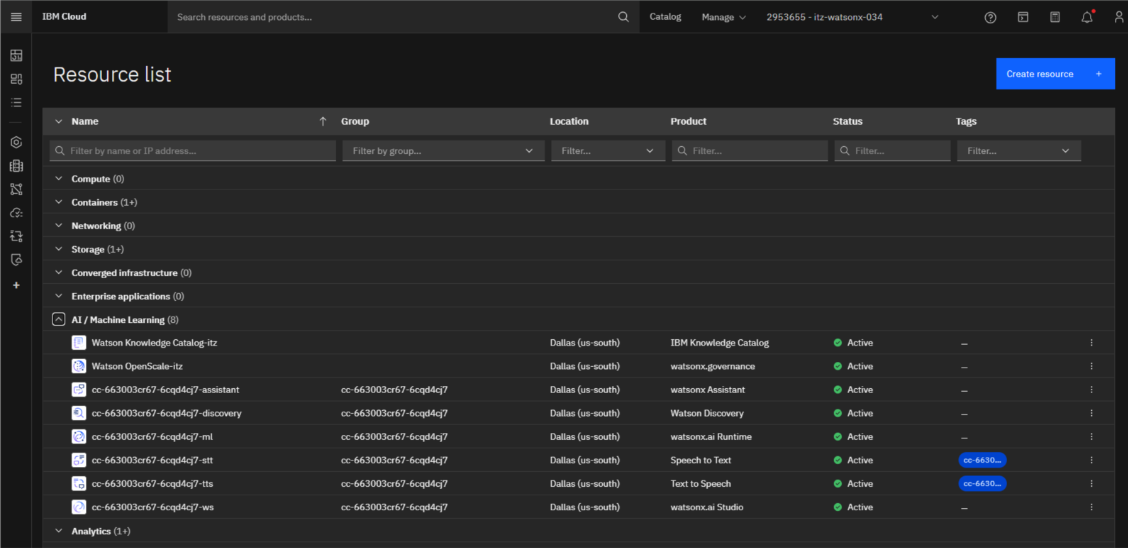Image resolution: width=1128 pixels, height=548 pixels.
Task: Open actions menu for Watson Knowledge Catalog-itz row
Action: click(1091, 343)
